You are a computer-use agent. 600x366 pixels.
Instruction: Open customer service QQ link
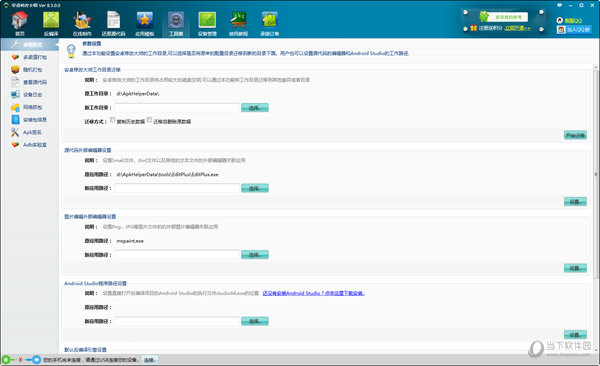pos(569,20)
